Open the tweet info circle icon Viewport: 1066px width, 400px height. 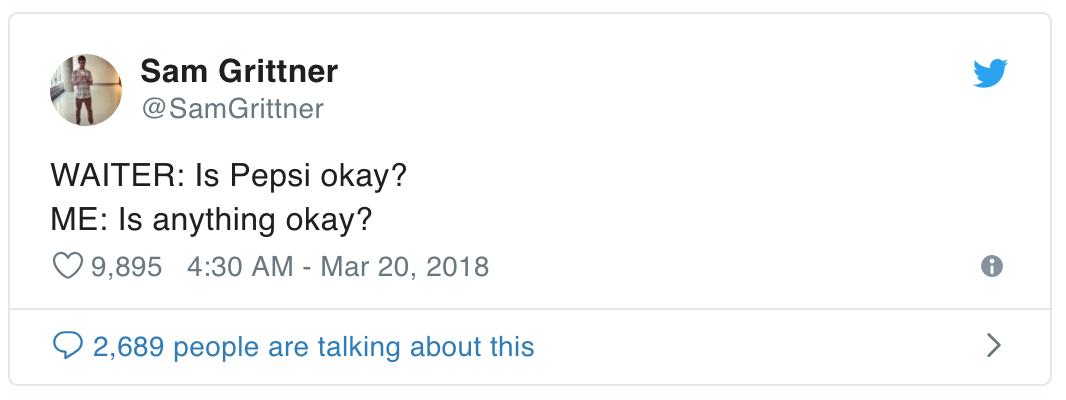[991, 267]
